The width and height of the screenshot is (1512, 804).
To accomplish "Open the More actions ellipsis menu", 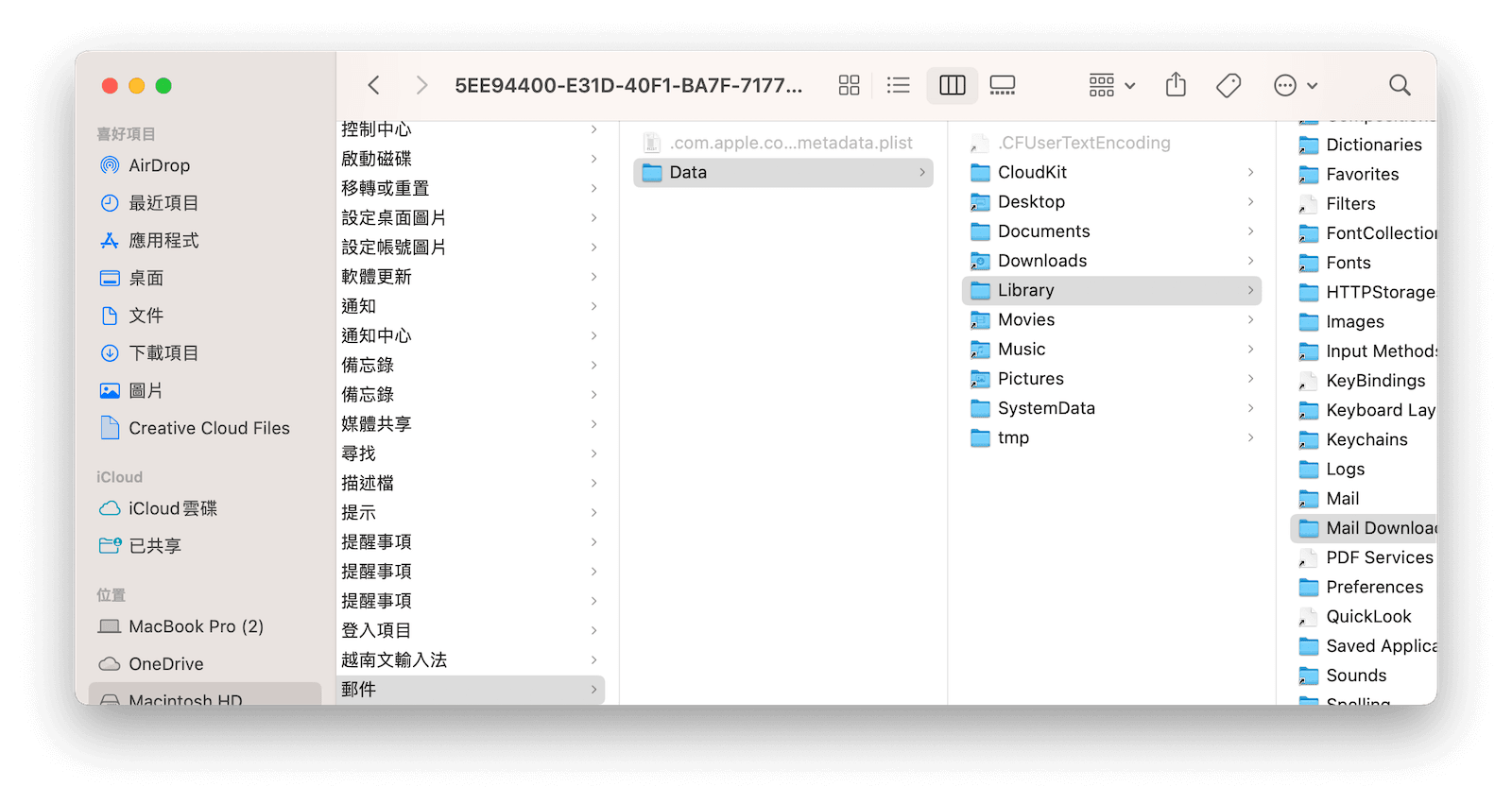I will pos(1296,86).
